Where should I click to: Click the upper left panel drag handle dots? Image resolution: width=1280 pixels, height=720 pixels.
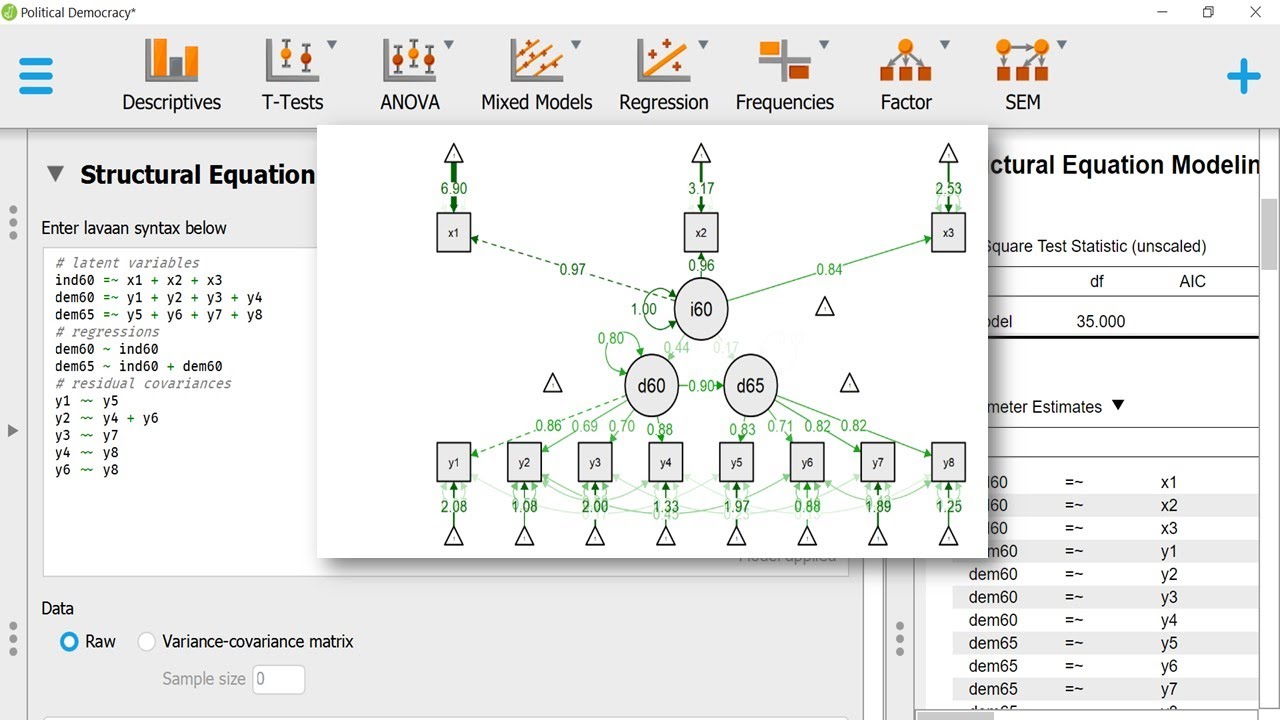(13, 223)
